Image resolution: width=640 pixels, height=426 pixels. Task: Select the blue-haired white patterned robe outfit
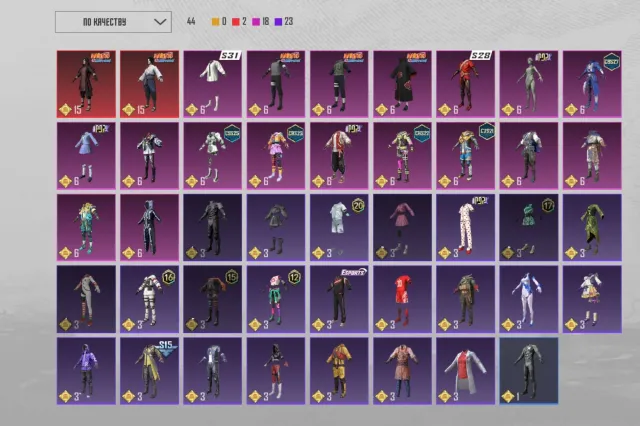coord(592,156)
